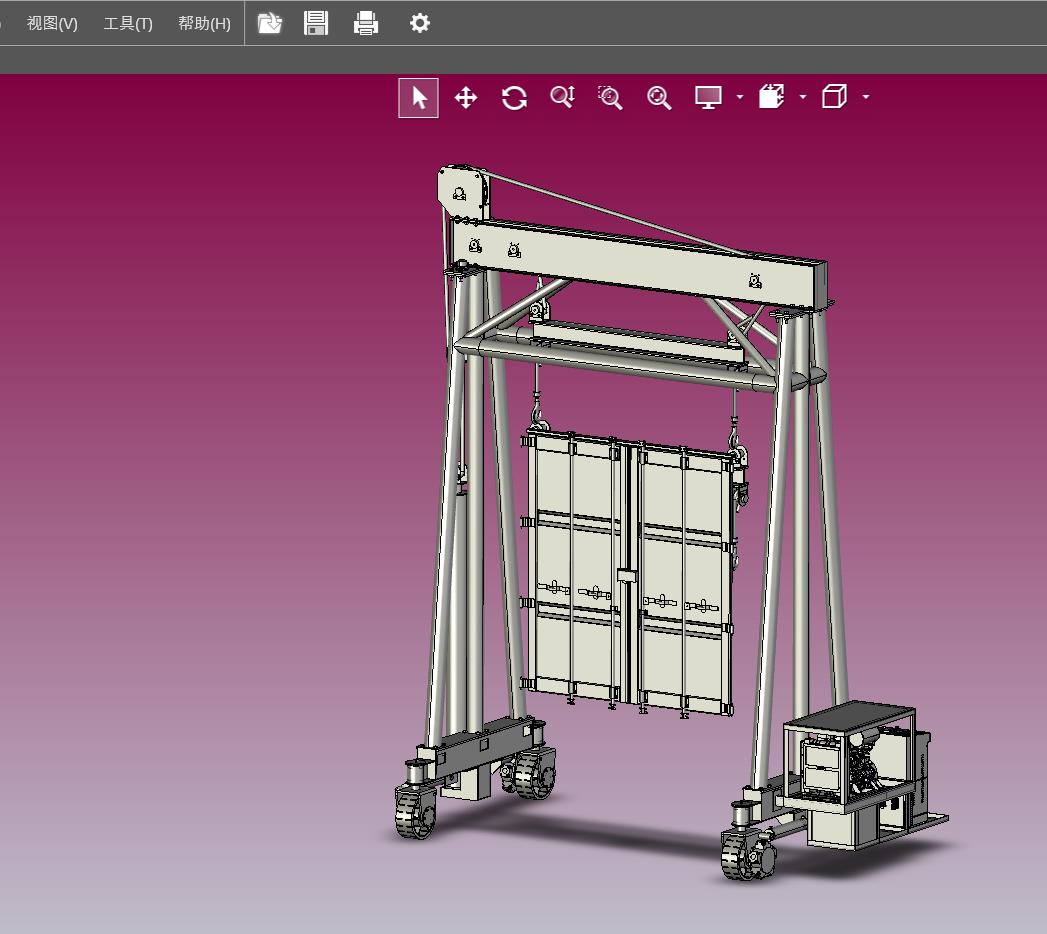Expand the section view dropdown arrow
The image size is (1047, 934).
click(803, 97)
